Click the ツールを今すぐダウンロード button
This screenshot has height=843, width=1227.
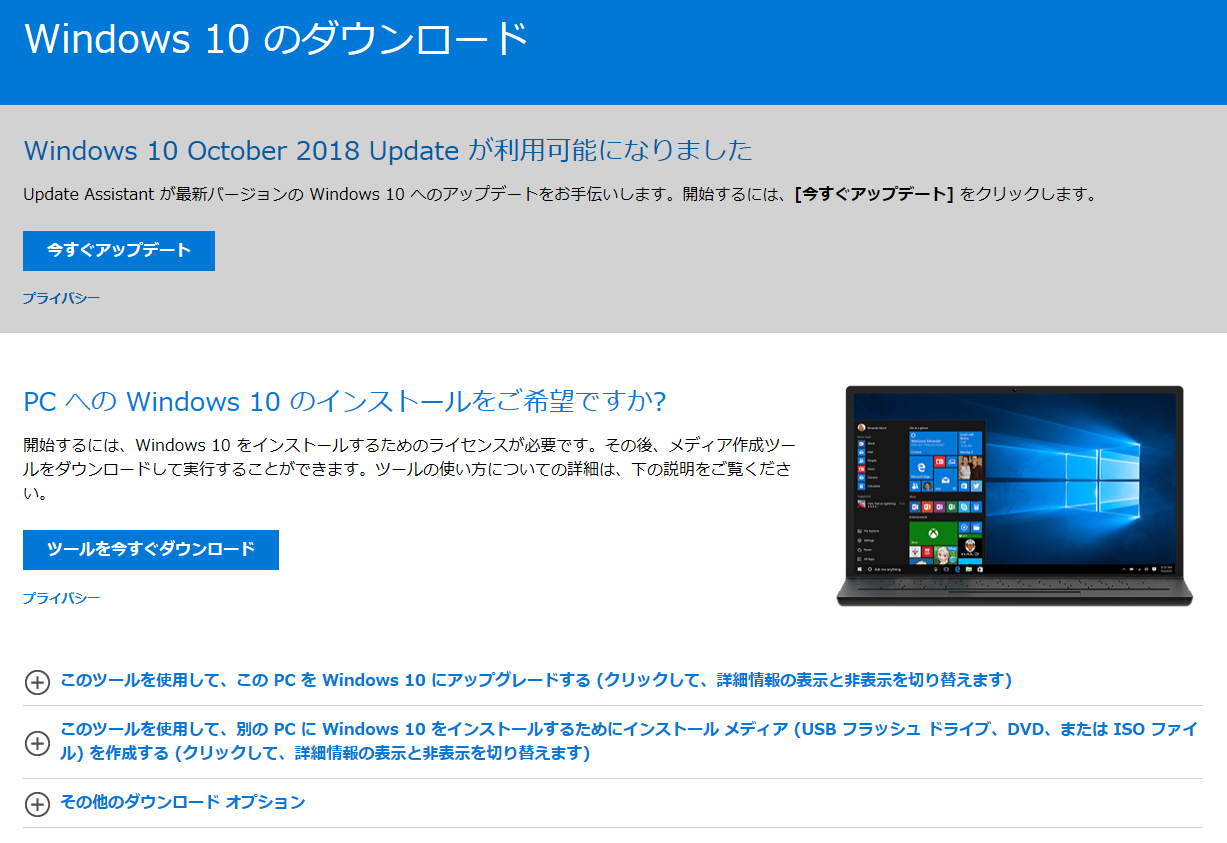click(x=151, y=549)
